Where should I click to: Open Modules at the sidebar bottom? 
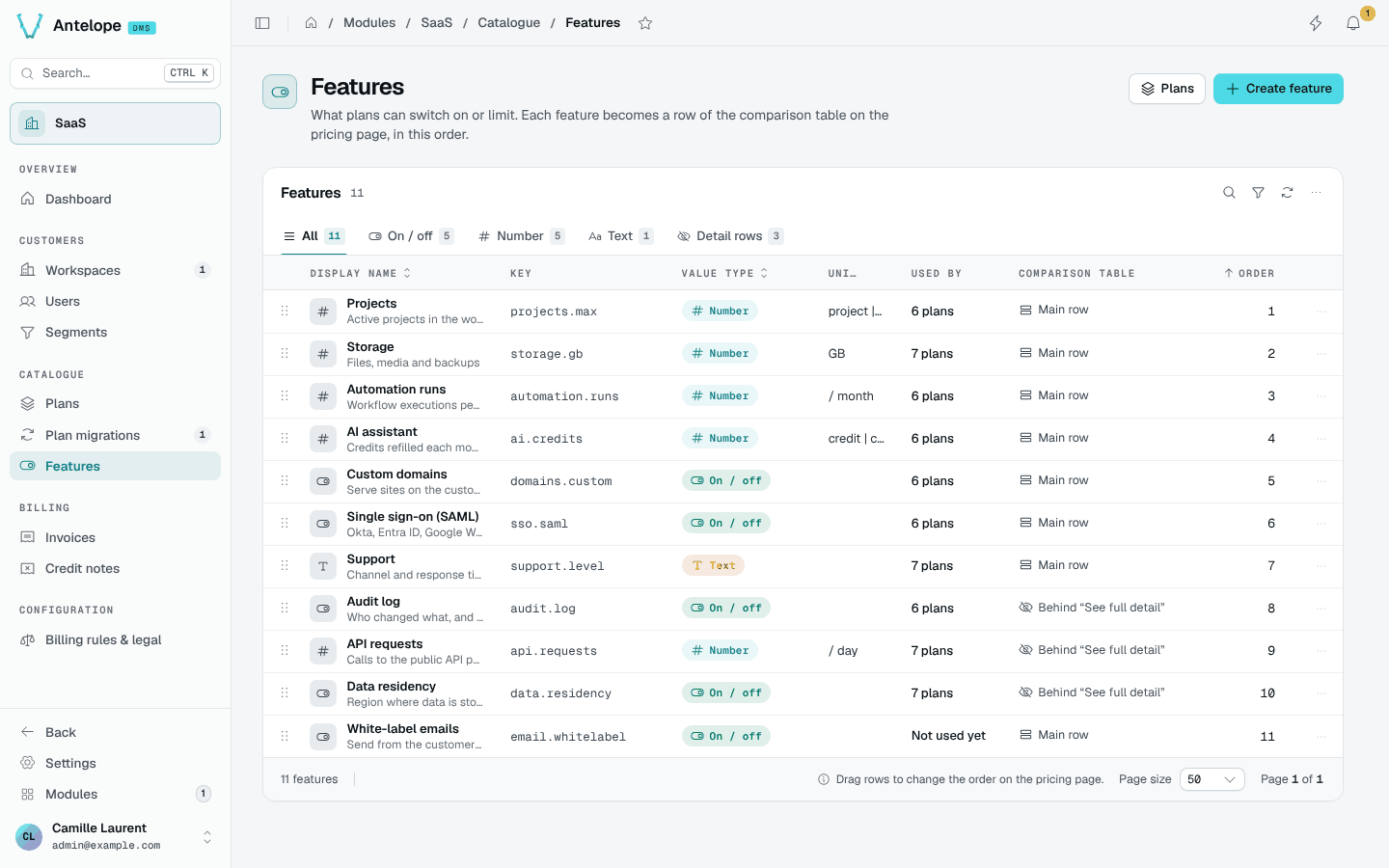click(115, 794)
